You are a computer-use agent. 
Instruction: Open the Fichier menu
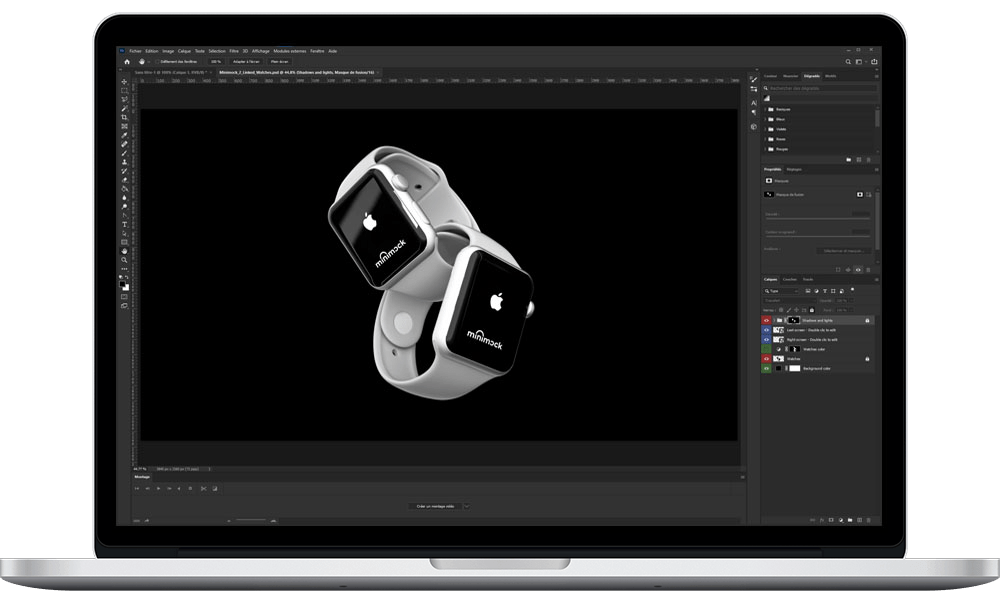pos(135,51)
